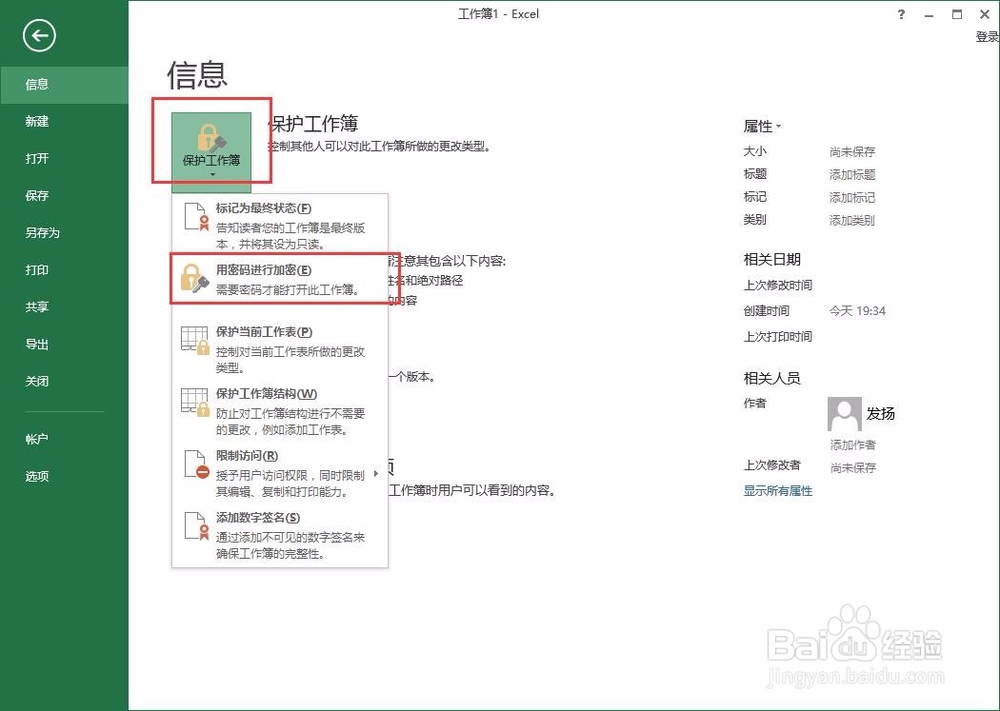Screen dimensions: 1000x711
Task: Choose 另存为 in the sidebar
Action: coord(64,232)
